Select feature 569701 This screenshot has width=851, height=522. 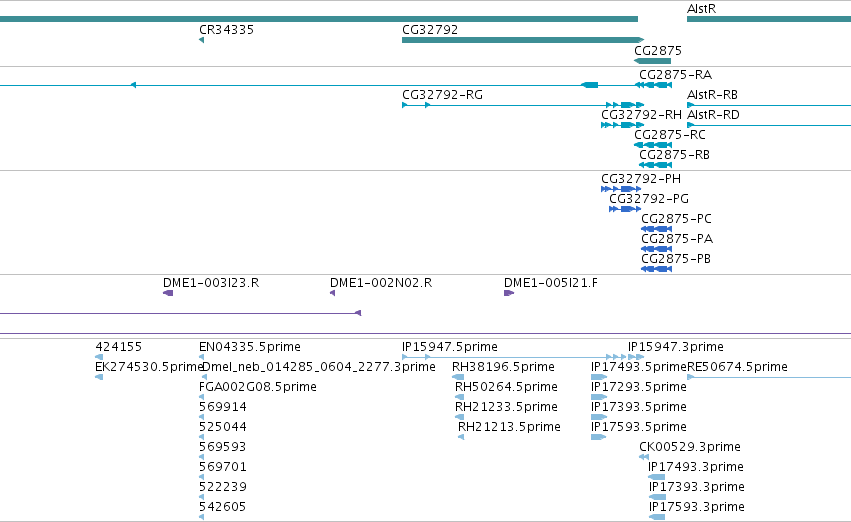(x=223, y=467)
